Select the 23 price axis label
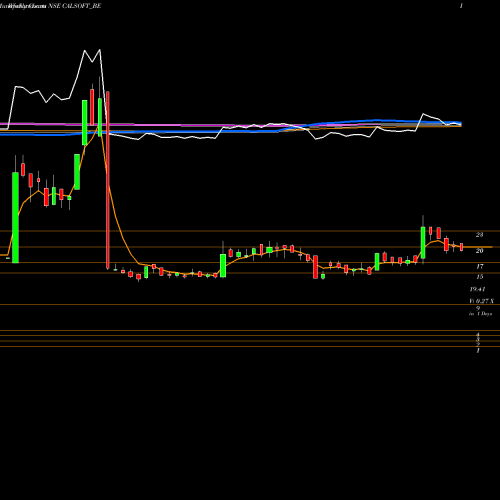The image size is (500, 500). [x=479, y=235]
